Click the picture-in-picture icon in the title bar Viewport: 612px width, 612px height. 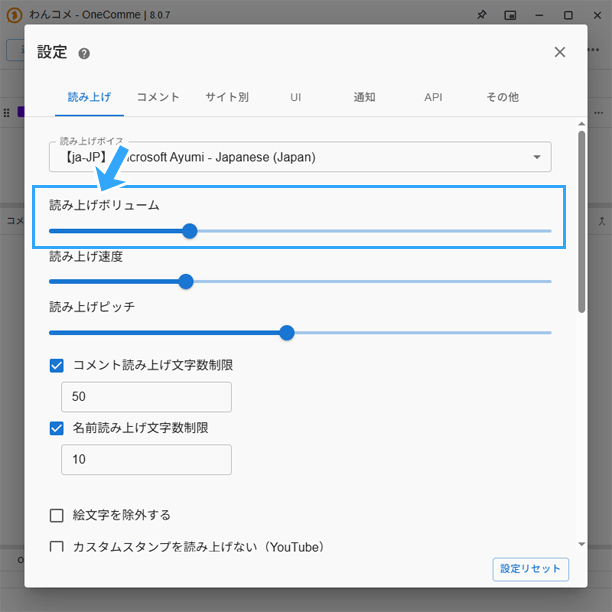(510, 15)
